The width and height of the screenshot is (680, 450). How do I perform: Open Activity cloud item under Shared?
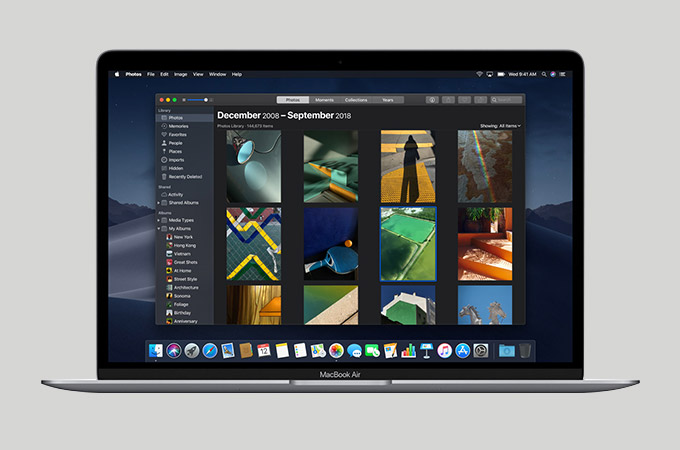click(x=172, y=195)
